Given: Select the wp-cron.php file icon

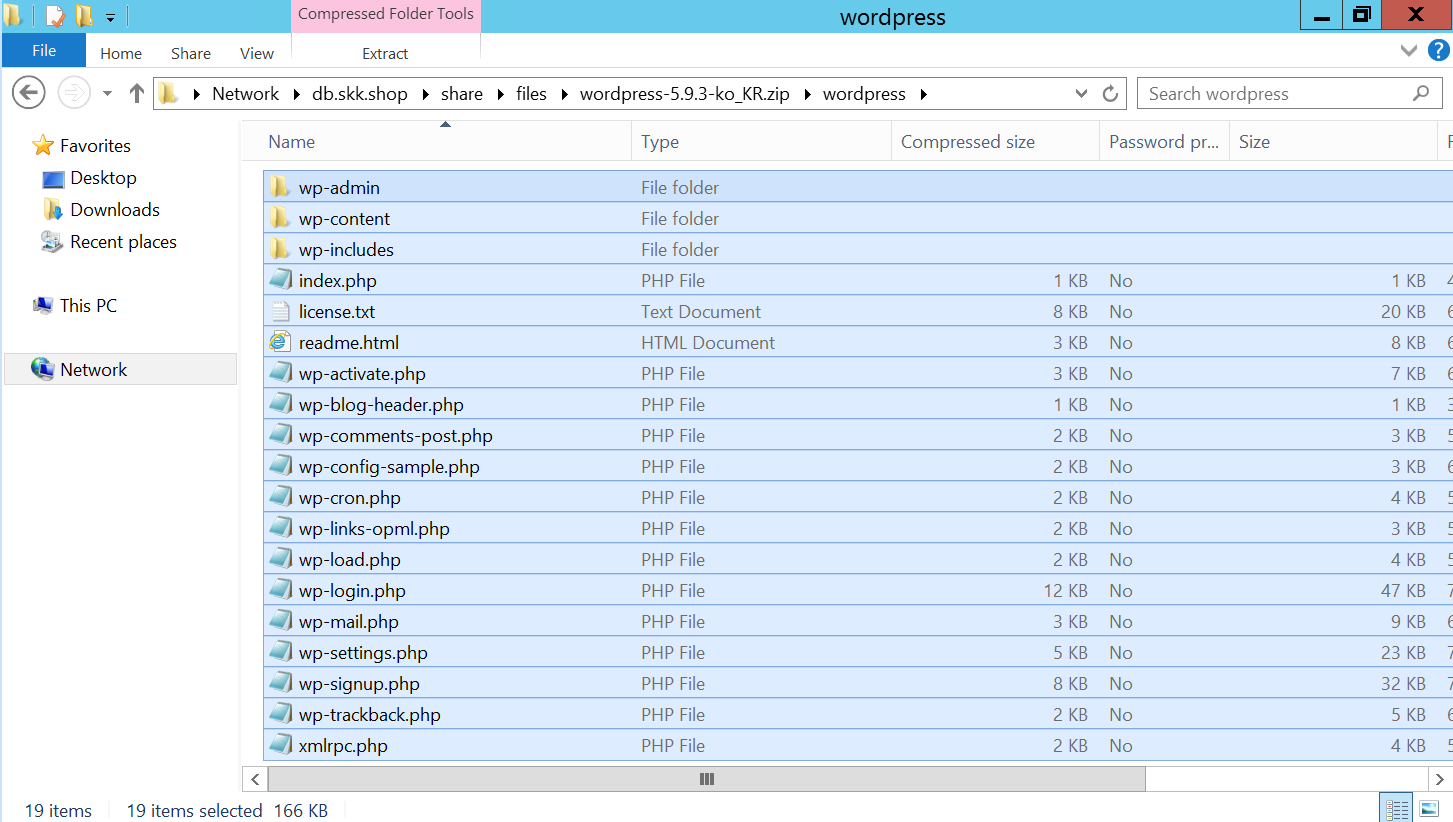Looking at the screenshot, I should [x=280, y=497].
